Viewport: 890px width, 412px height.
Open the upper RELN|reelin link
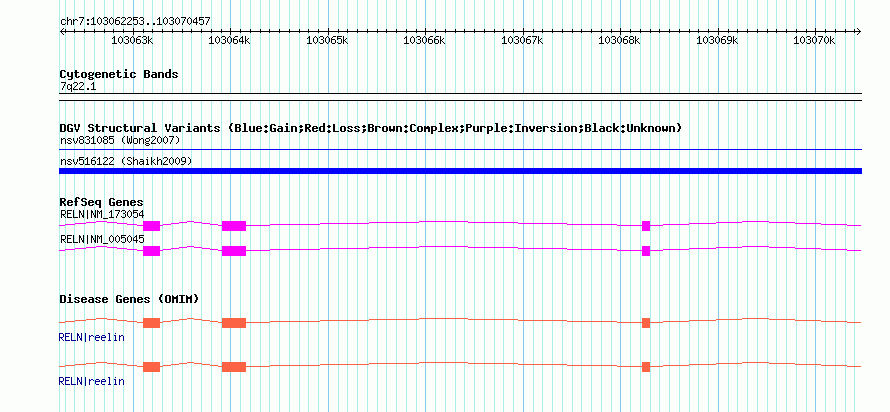[x=91, y=338]
